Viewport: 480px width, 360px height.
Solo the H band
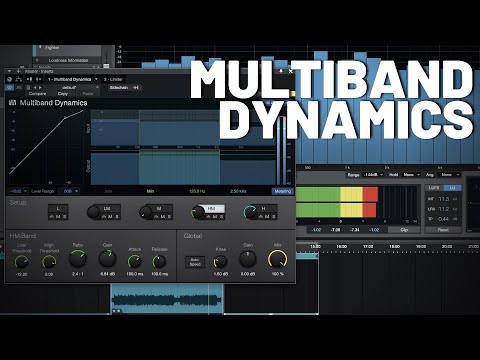pyautogui.click(x=274, y=217)
